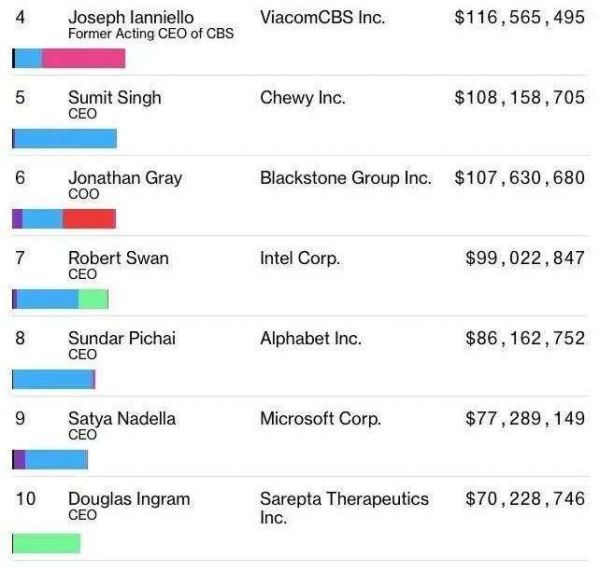Select Jonathan Gray in the ranking
The image size is (600, 572).
point(125,178)
